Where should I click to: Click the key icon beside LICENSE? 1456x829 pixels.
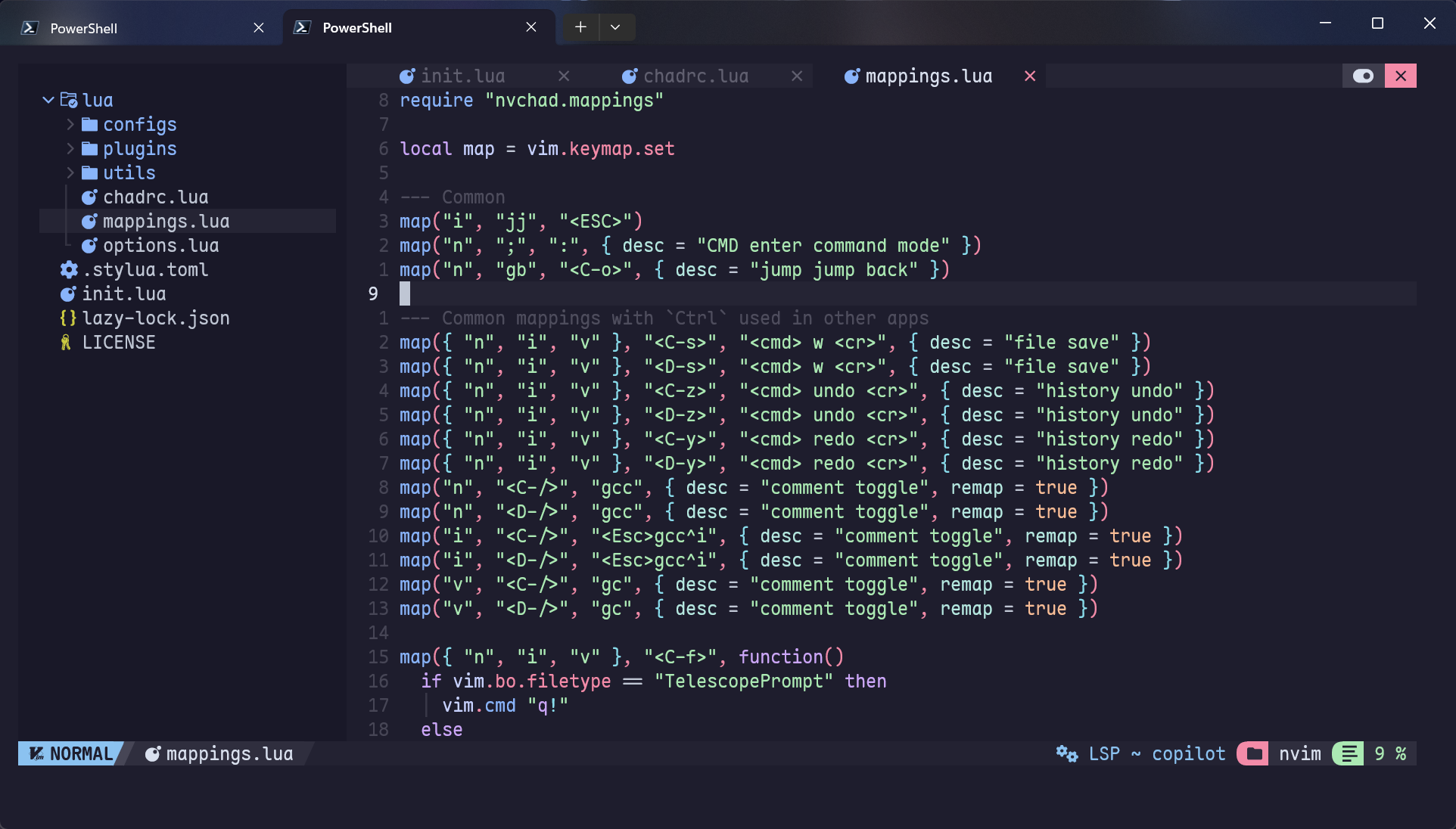pos(66,342)
